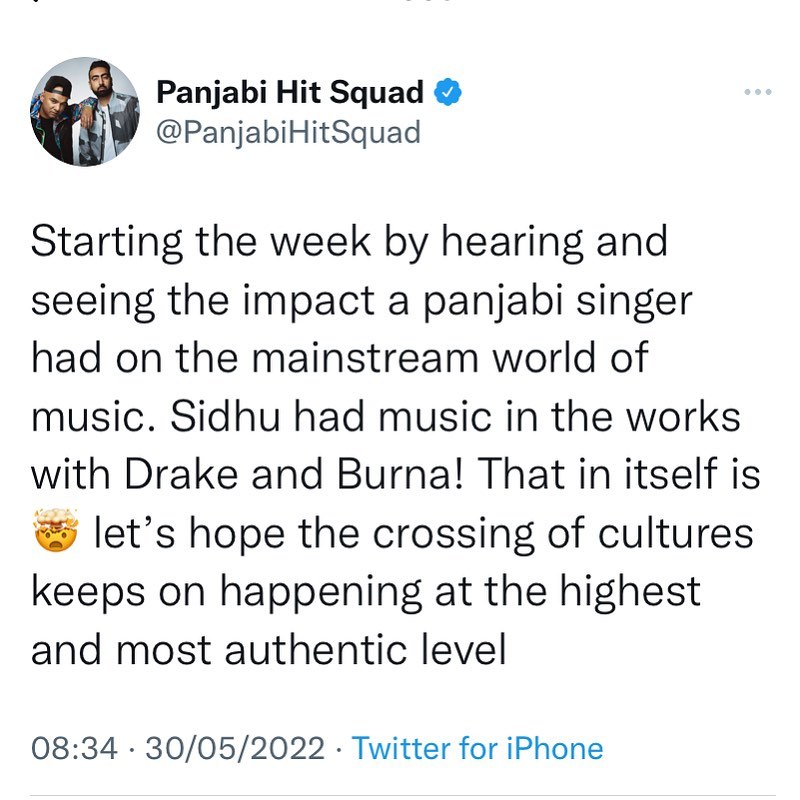Visit the @PanjabiHitSquad handle
The image size is (800, 800).
[x=288, y=133]
